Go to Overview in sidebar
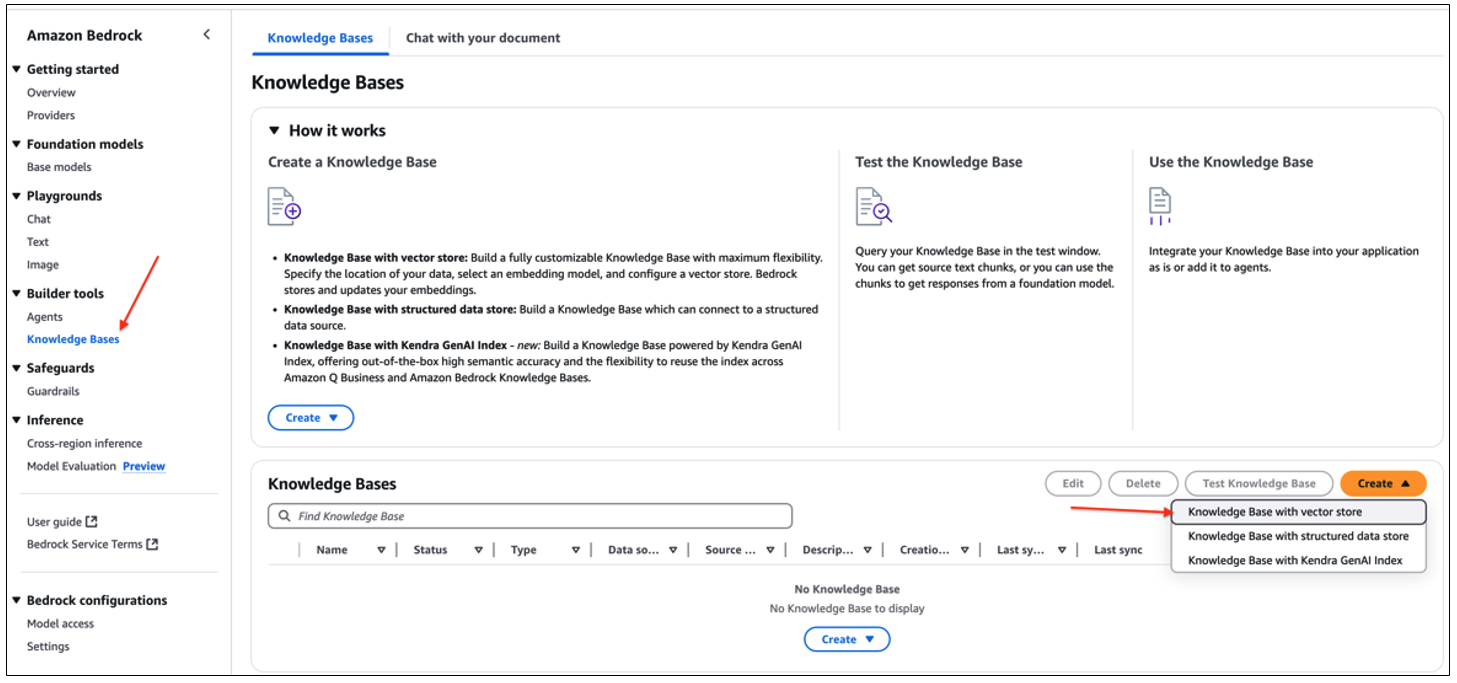The width and height of the screenshot is (1457, 683). [x=51, y=92]
